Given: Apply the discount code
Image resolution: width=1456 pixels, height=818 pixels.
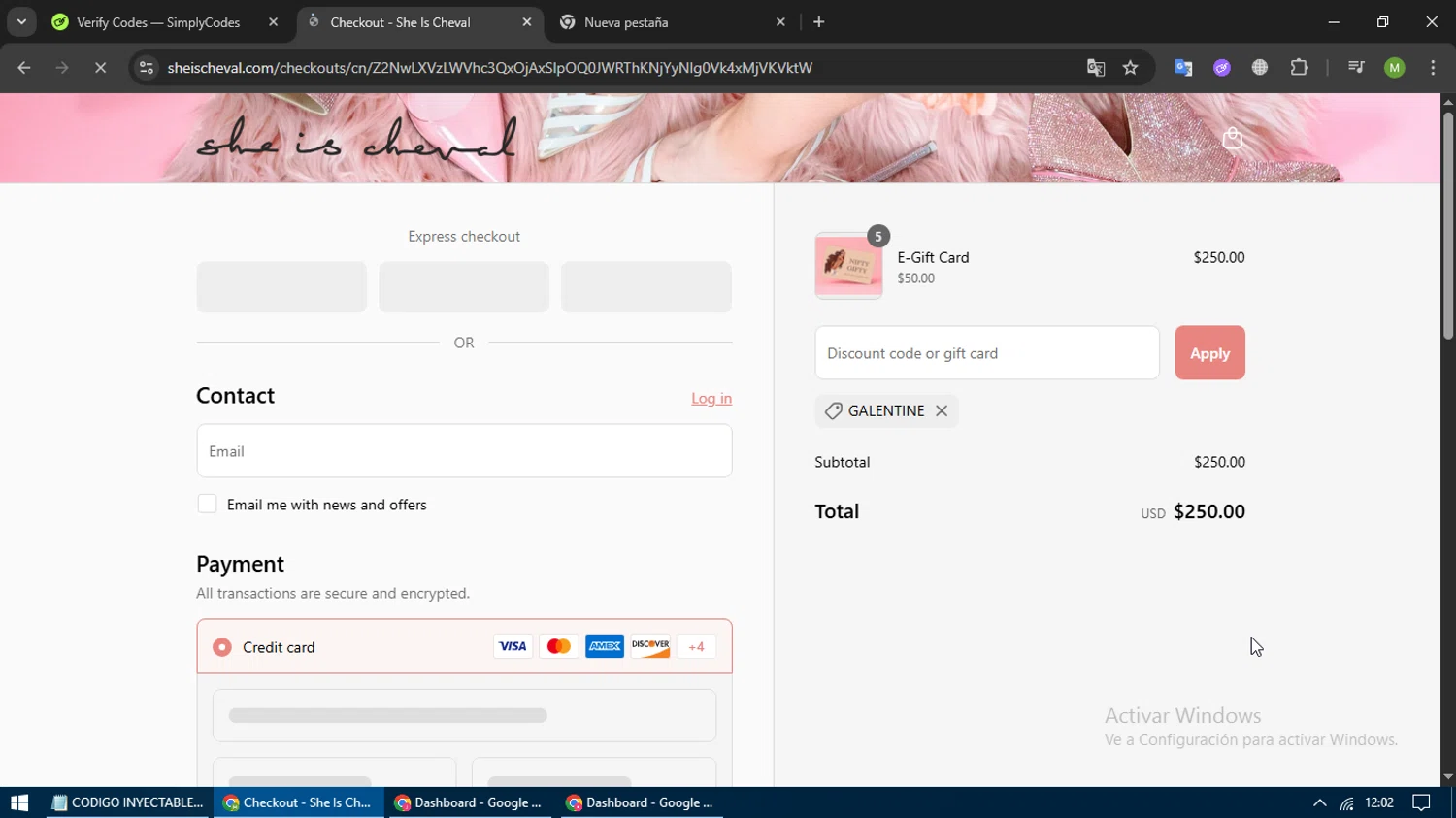Looking at the screenshot, I should (1209, 353).
